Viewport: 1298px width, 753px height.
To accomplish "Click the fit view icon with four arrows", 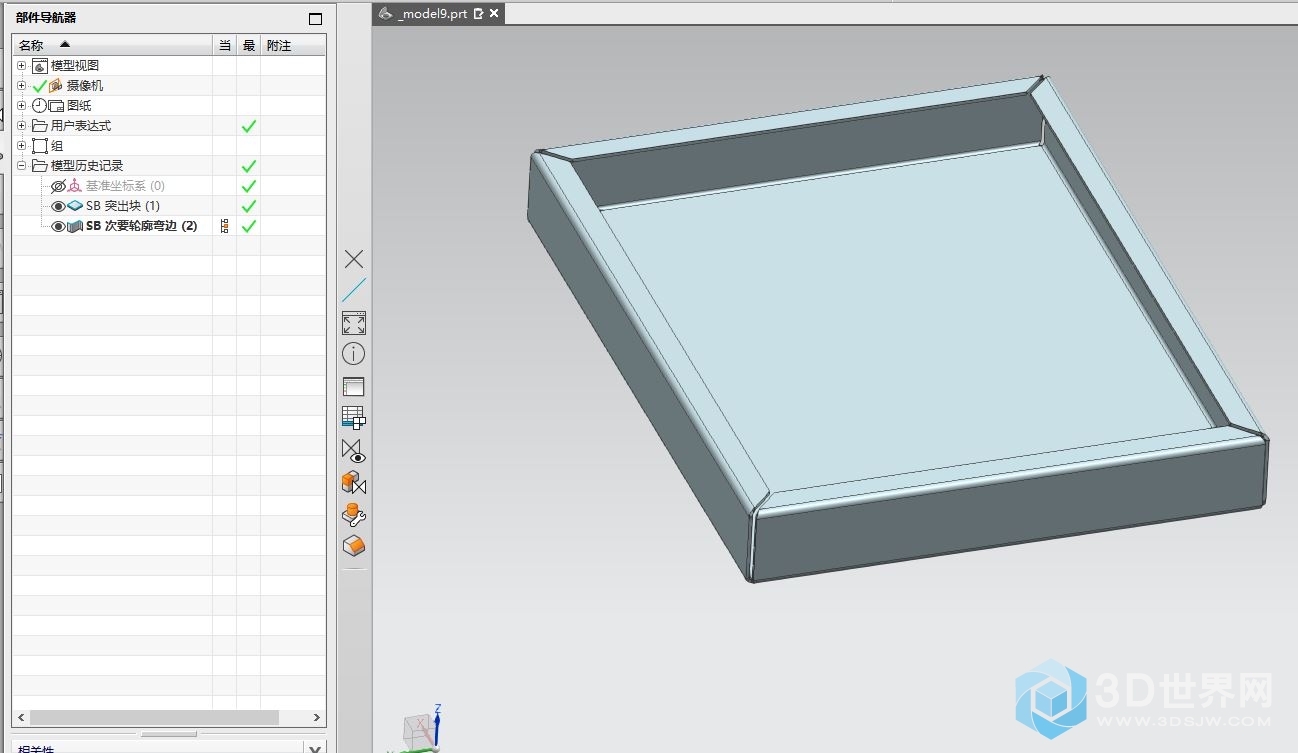I will point(354,322).
